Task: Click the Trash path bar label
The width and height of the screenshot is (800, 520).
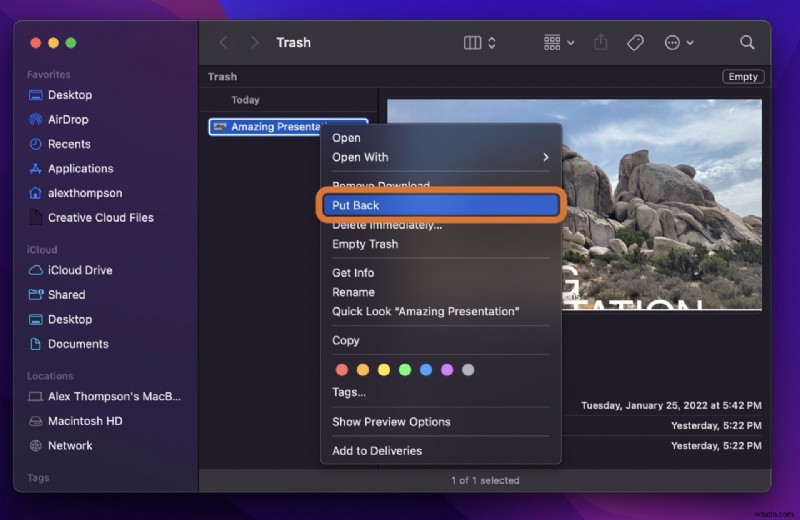Action: pyautogui.click(x=222, y=77)
